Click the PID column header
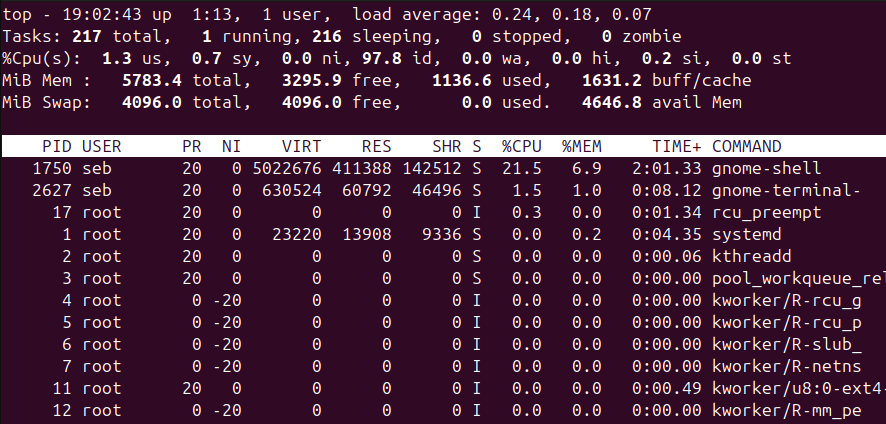 (57, 146)
